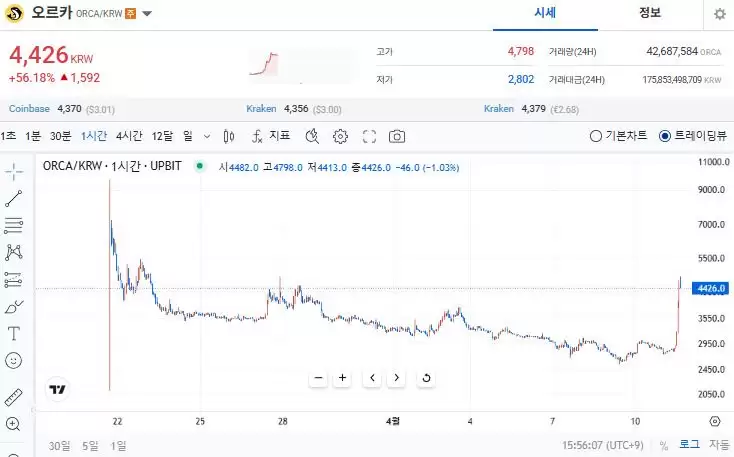
Task: Open the 15:56:07 (UTC+9) timezone menu
Action: [x=602, y=445]
